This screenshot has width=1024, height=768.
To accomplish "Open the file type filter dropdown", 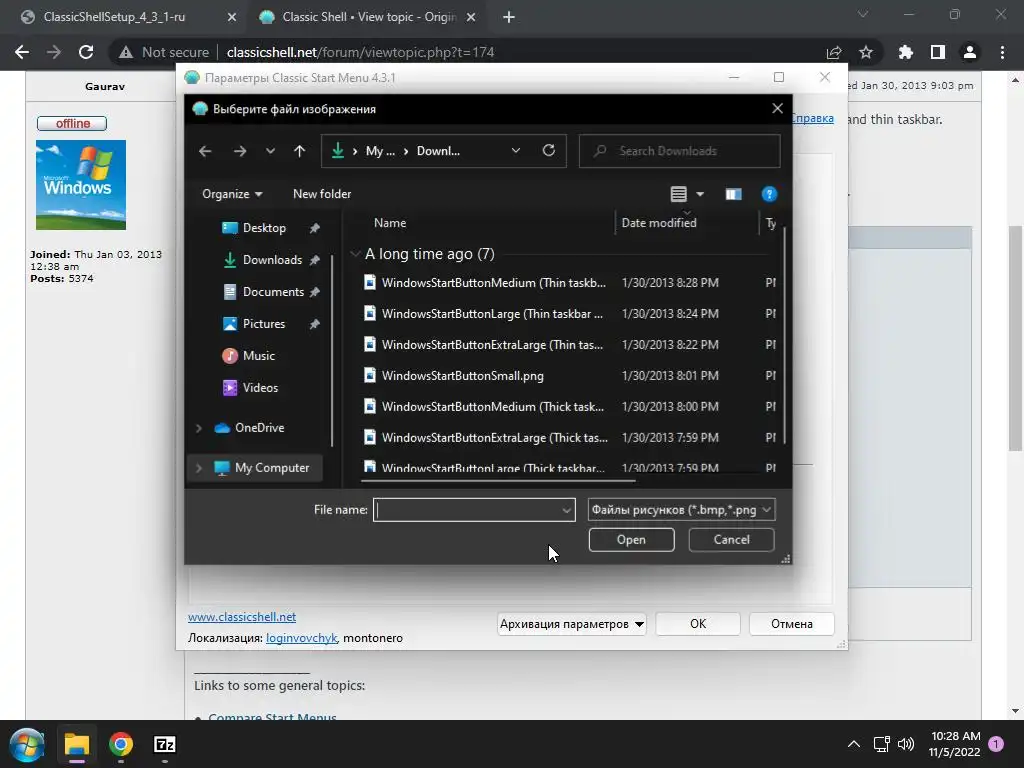I will pyautogui.click(x=681, y=510).
